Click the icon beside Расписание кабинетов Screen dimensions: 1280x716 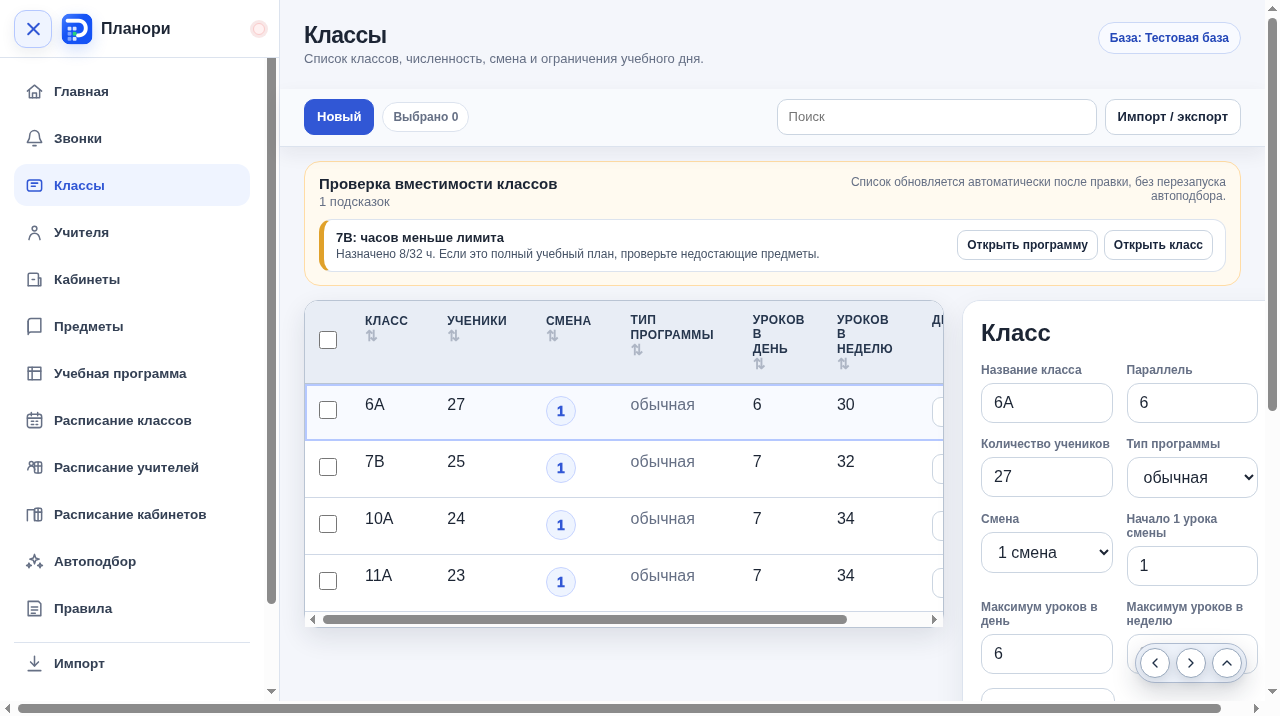[x=35, y=515]
